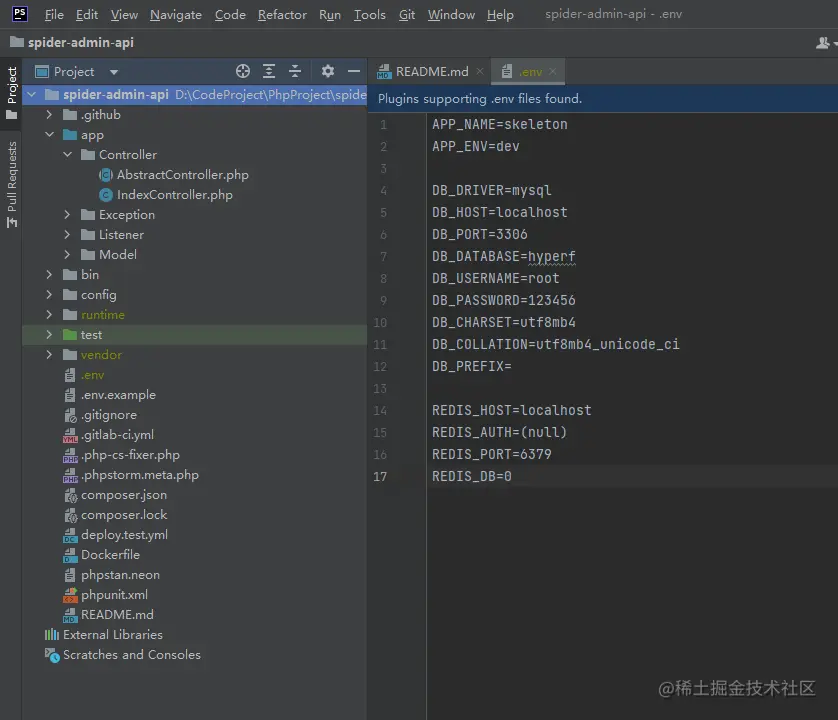
Task: Collapse the spider-admin-api root node
Action: 32,95
